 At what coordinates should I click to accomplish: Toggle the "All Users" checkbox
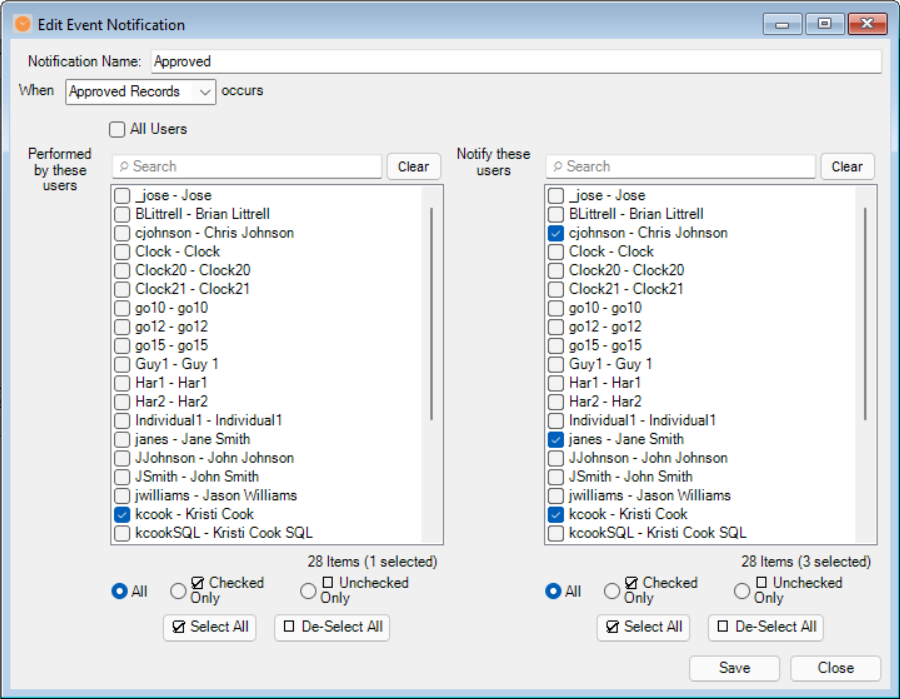tap(117, 130)
